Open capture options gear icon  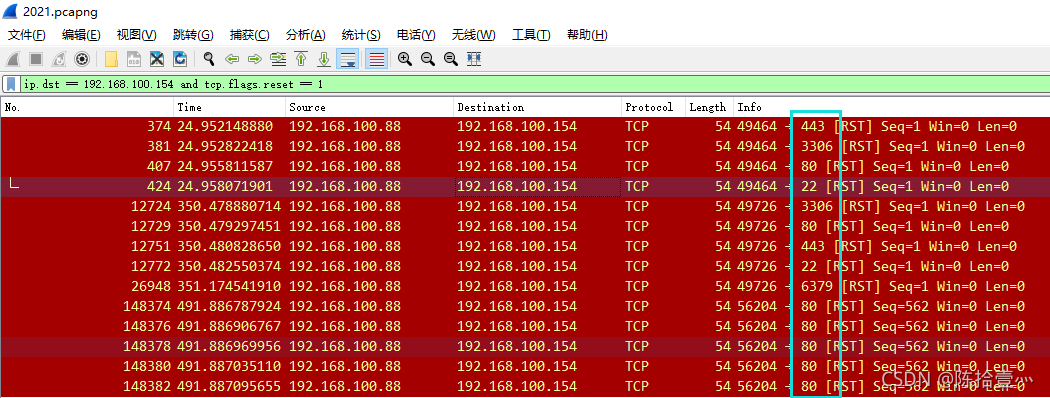[x=82, y=59]
